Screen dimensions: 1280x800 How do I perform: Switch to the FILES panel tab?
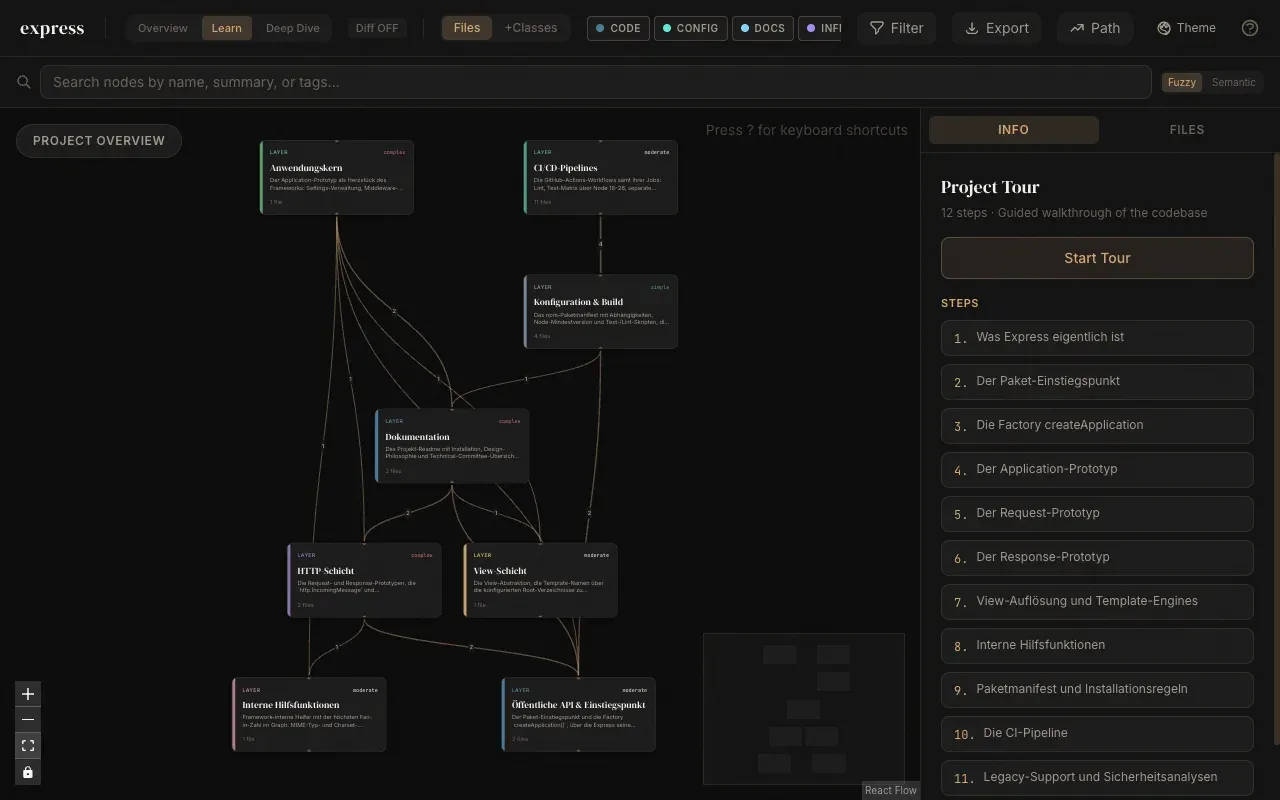coord(1187,130)
